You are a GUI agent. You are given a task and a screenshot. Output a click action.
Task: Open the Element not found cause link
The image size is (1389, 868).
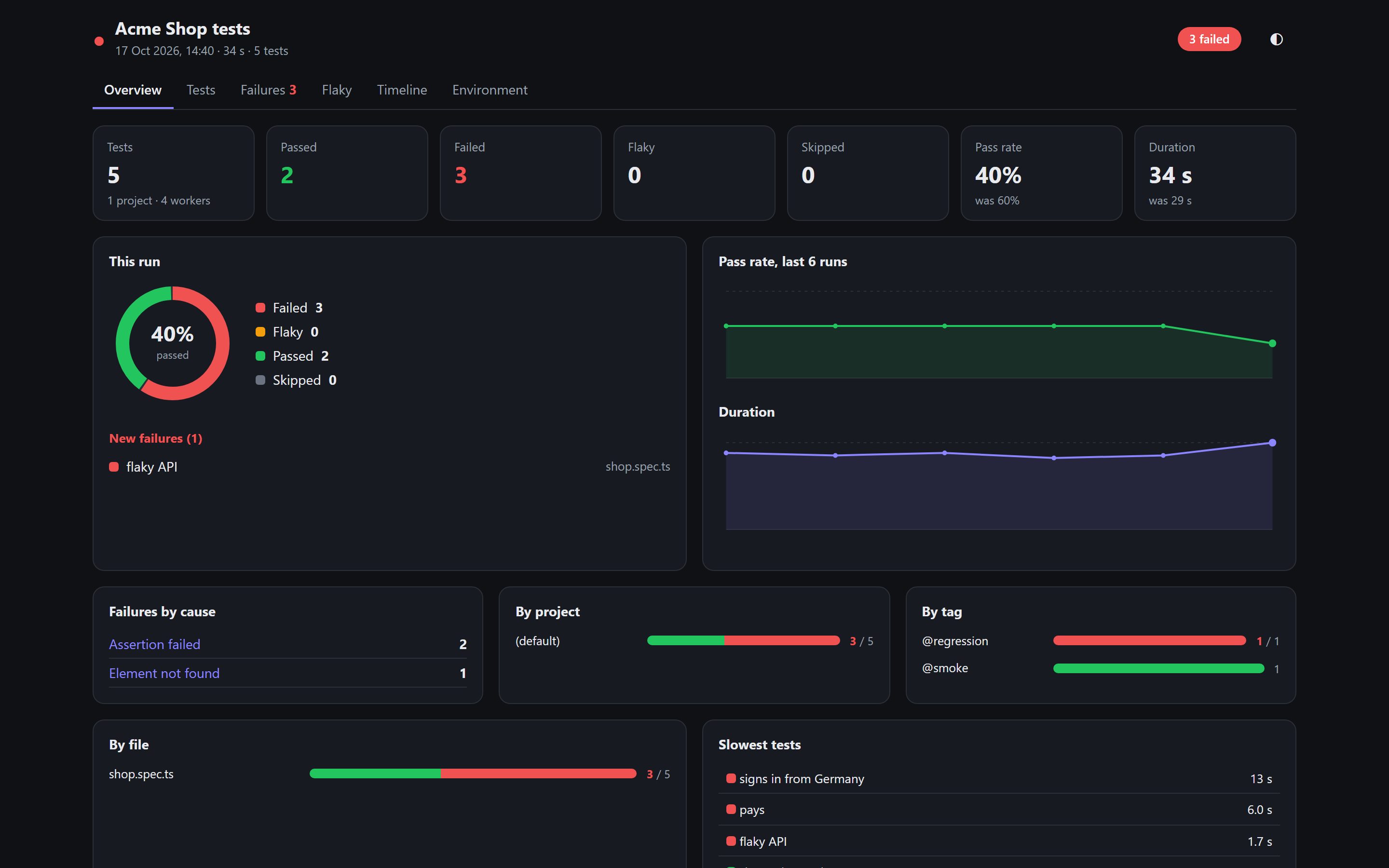164,673
